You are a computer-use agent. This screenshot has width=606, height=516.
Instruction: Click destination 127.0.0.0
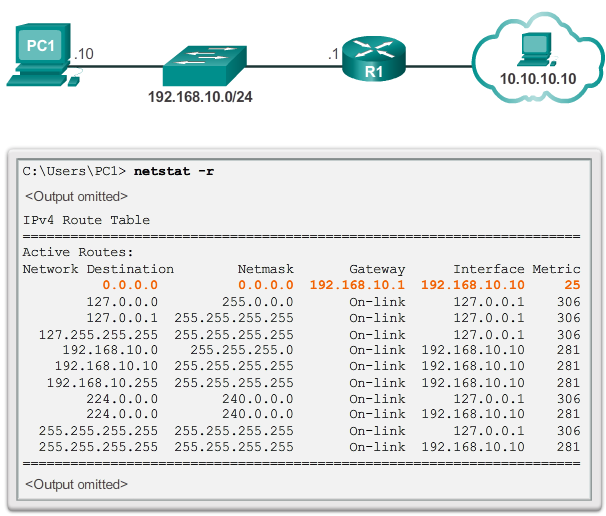click(122, 301)
